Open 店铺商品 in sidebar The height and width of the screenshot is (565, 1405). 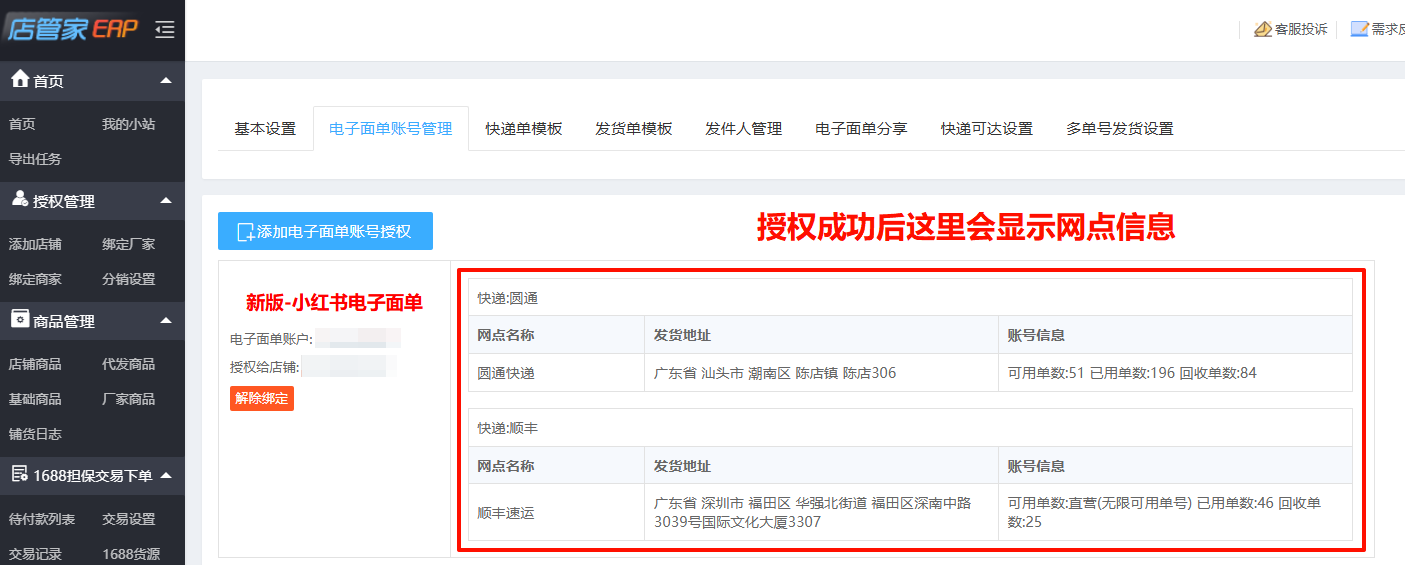(x=35, y=364)
